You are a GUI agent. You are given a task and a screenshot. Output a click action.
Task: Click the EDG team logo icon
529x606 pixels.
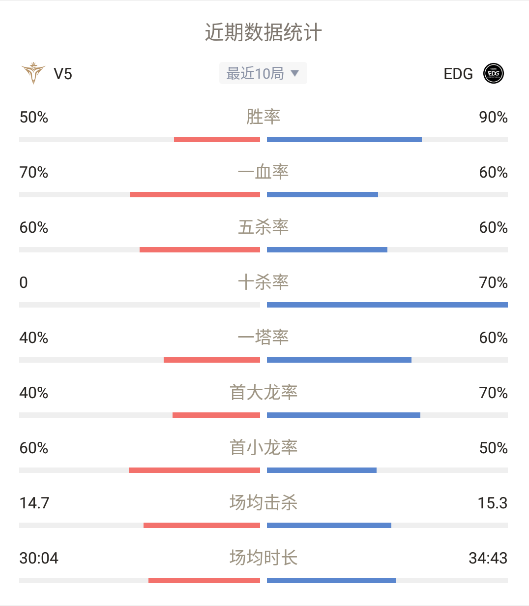[493, 73]
